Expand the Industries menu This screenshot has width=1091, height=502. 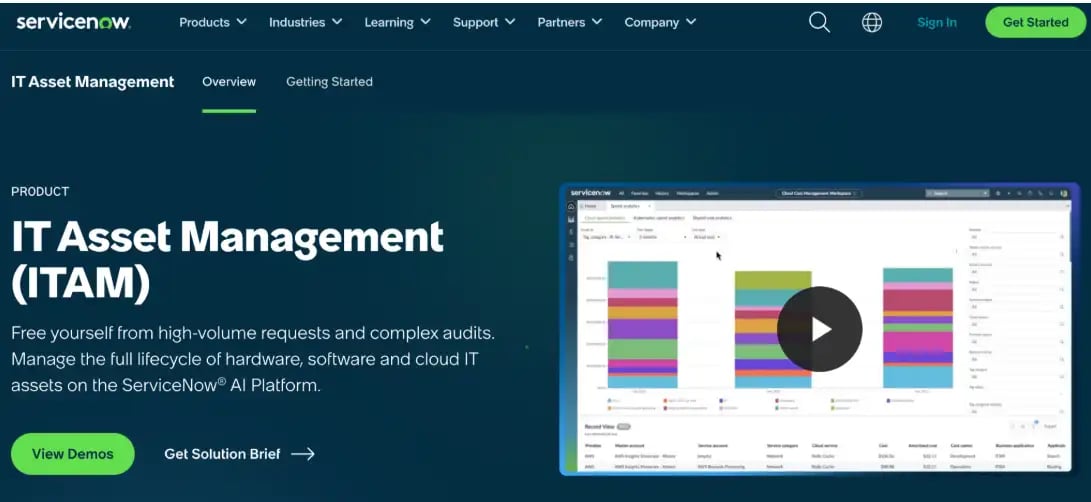click(305, 22)
